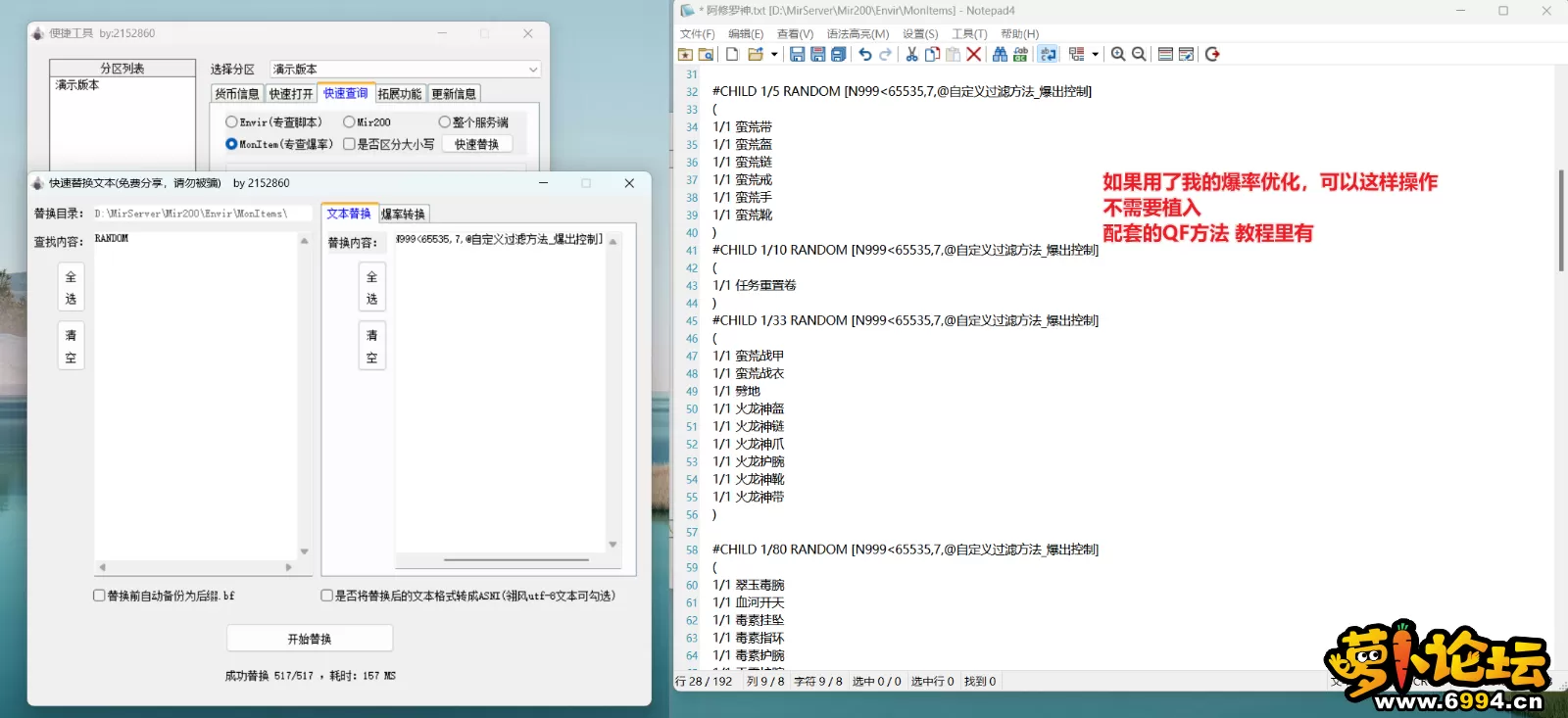The width and height of the screenshot is (1568, 718).
Task: Click the copy icon in Notepad4 toolbar
Action: pyautogui.click(x=932, y=54)
